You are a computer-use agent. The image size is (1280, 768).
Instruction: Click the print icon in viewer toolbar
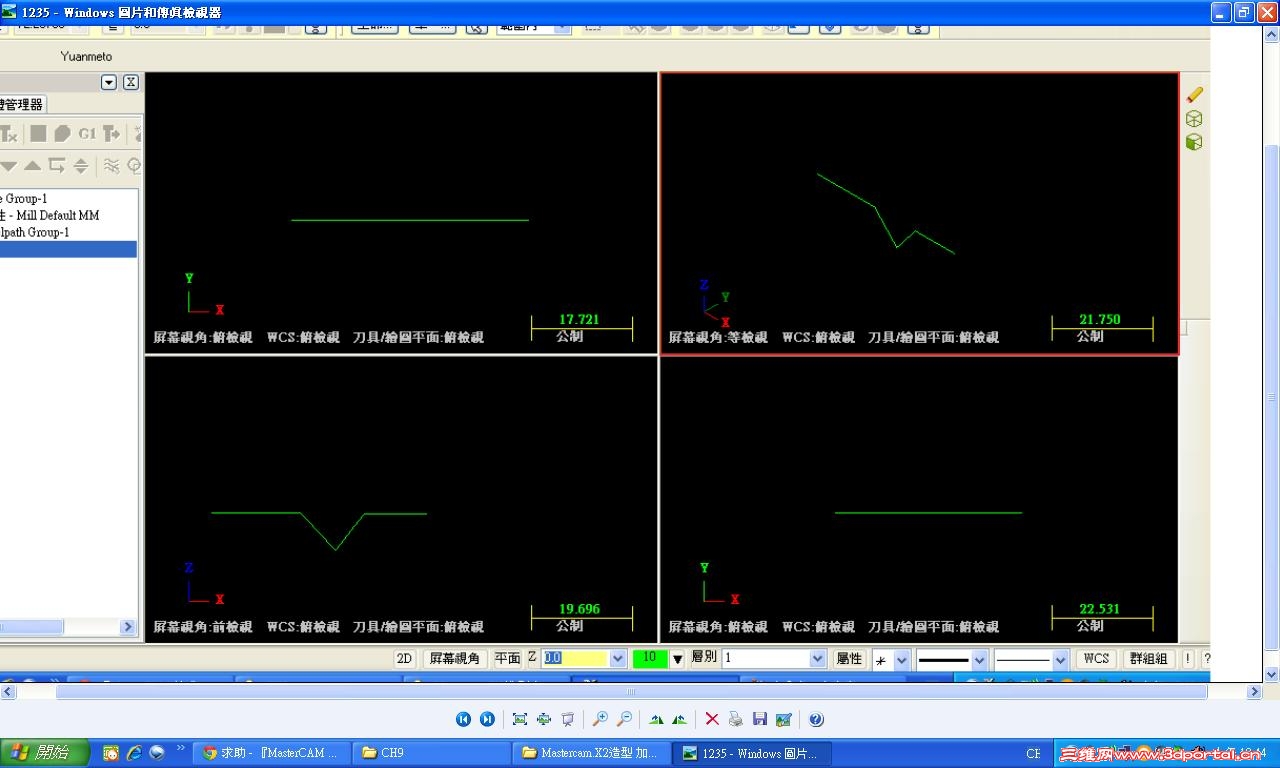tap(736, 719)
